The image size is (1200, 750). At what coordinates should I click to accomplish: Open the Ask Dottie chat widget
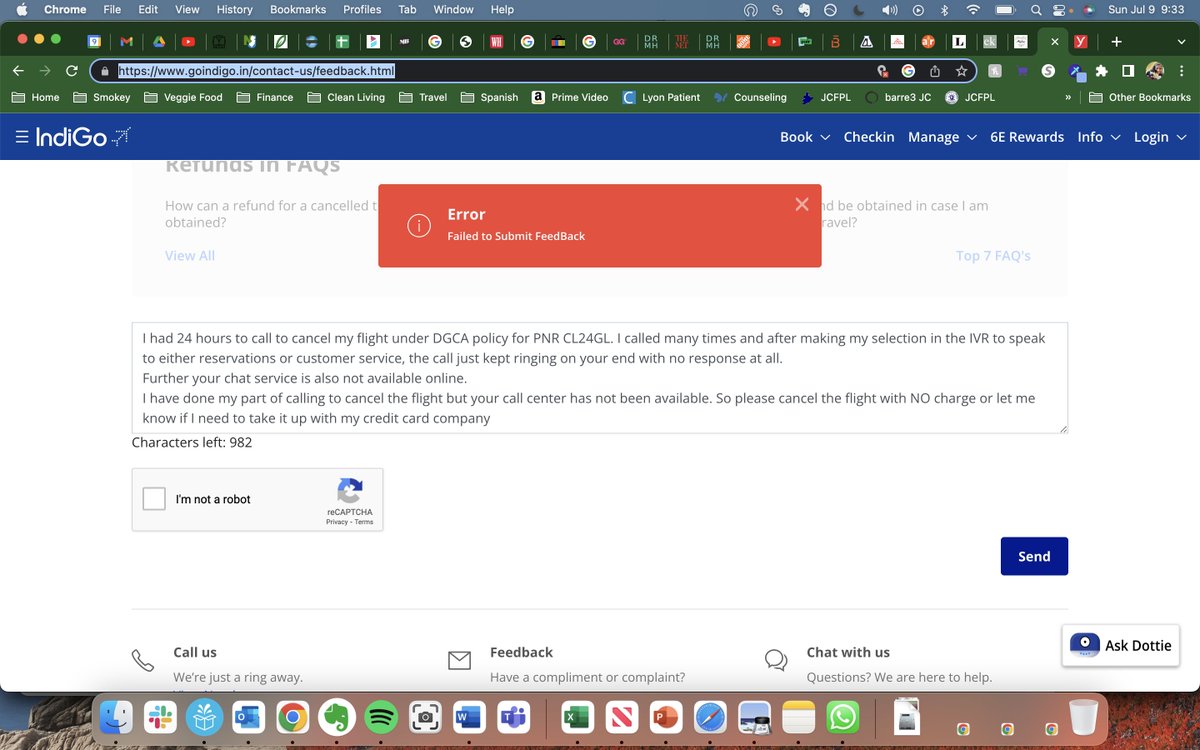pyautogui.click(x=1121, y=645)
